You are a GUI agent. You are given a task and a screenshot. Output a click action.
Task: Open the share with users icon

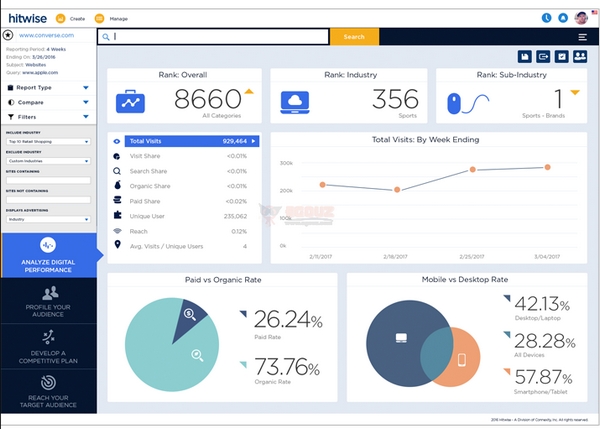click(x=579, y=56)
